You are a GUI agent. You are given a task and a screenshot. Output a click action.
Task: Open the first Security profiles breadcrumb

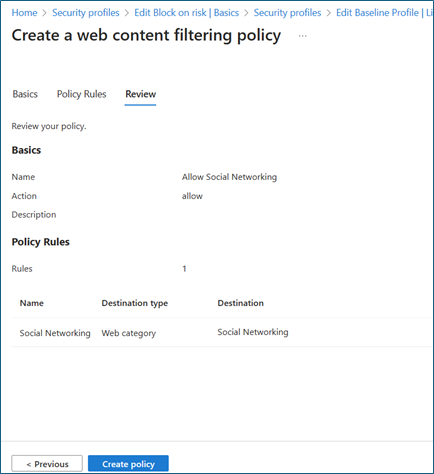point(86,13)
